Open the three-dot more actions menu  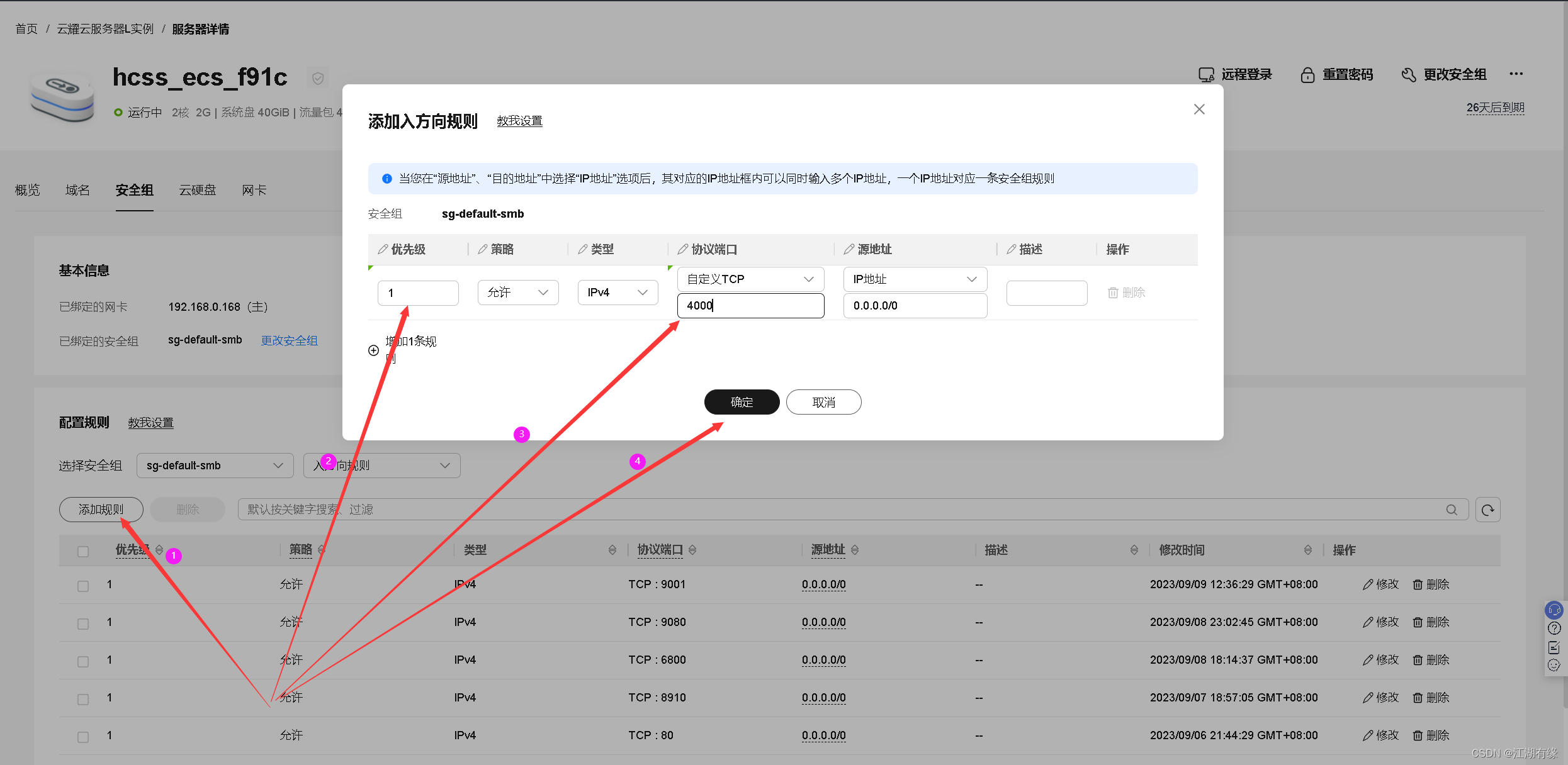click(1516, 74)
